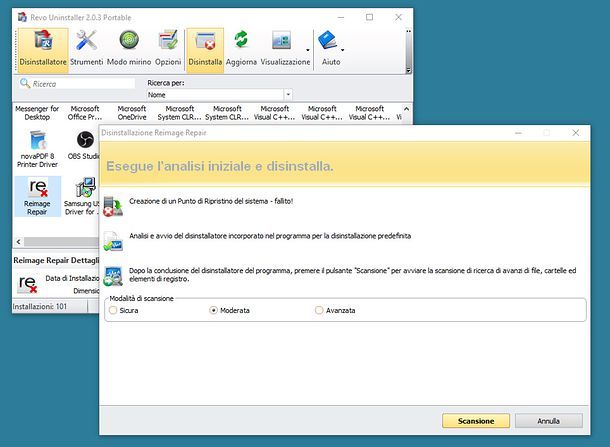Click the horizontal scrollbar left arrow
610x447 pixels.
(18, 242)
